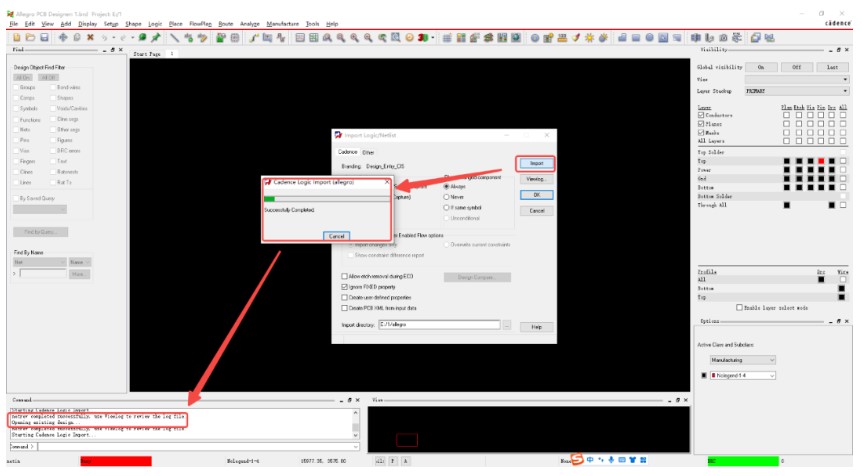This screenshot has height=476, width=862.
Task: Click the New file toolbar icon
Action: [16, 37]
